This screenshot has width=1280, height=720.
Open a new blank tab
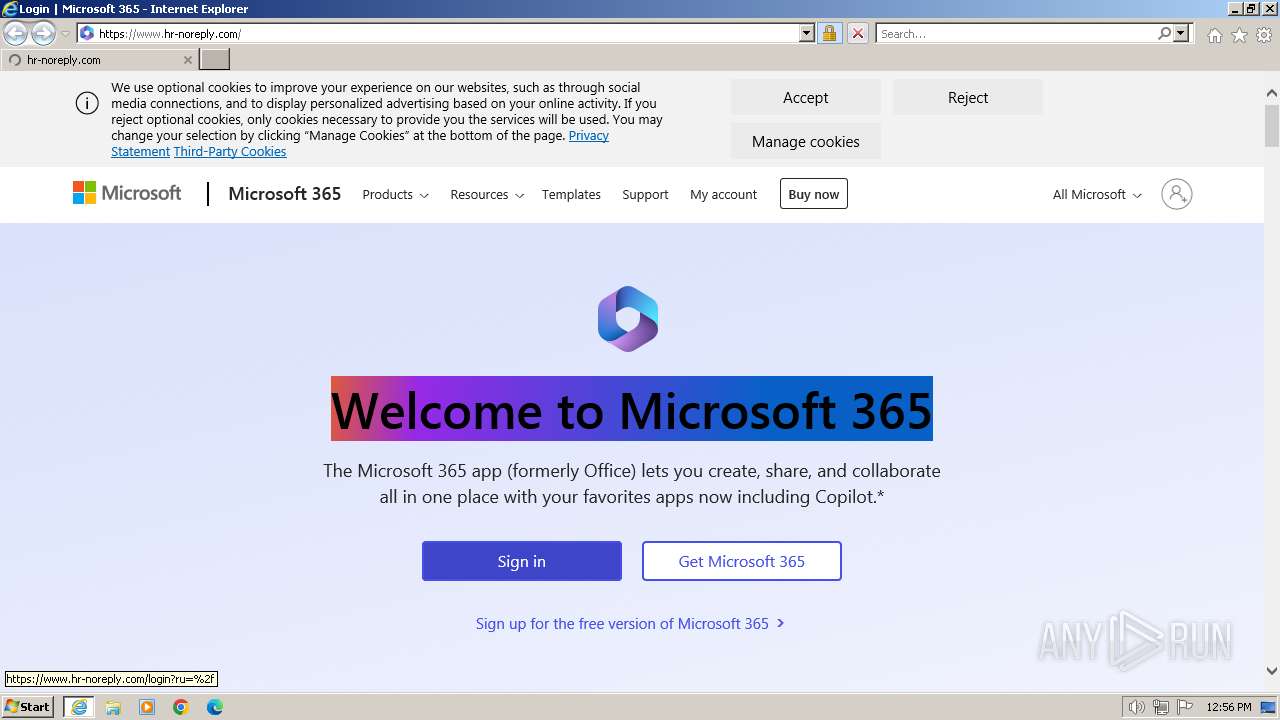click(215, 60)
